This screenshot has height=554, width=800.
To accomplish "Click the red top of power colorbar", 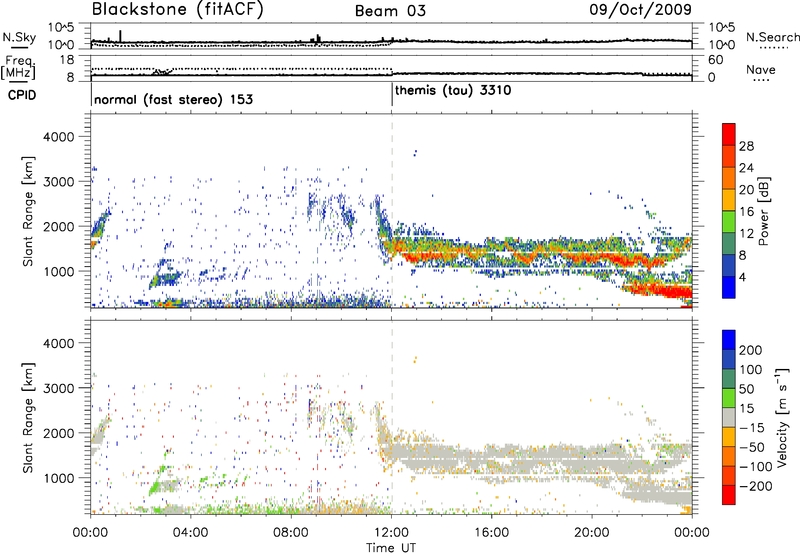I will [x=729, y=134].
